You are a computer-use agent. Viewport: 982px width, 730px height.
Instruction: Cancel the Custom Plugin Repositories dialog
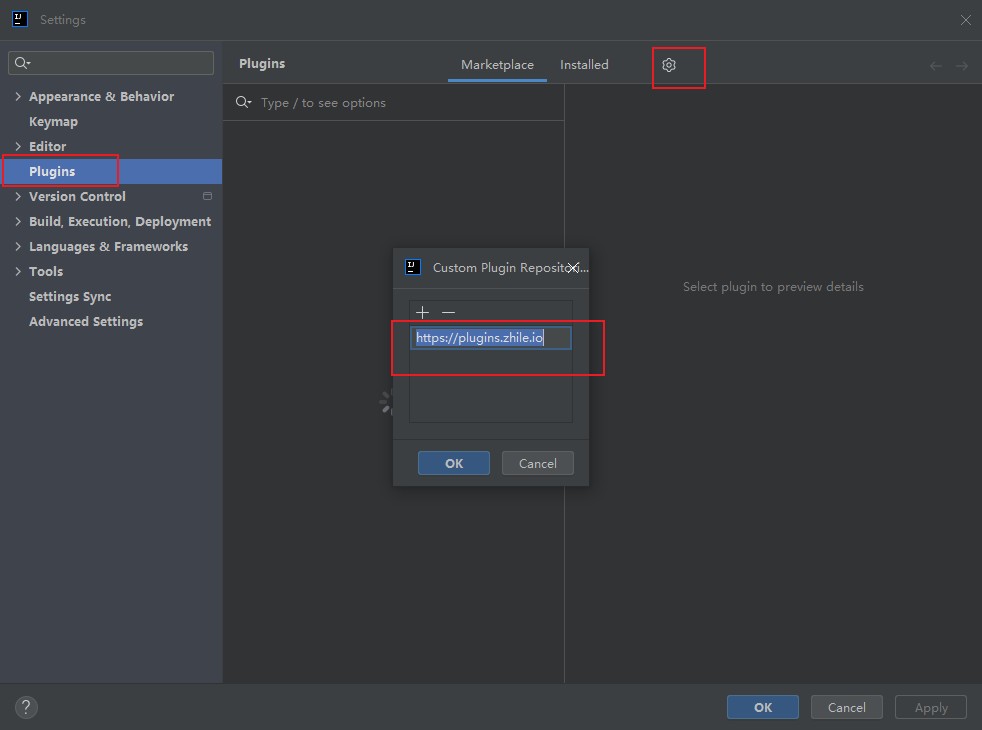point(537,463)
